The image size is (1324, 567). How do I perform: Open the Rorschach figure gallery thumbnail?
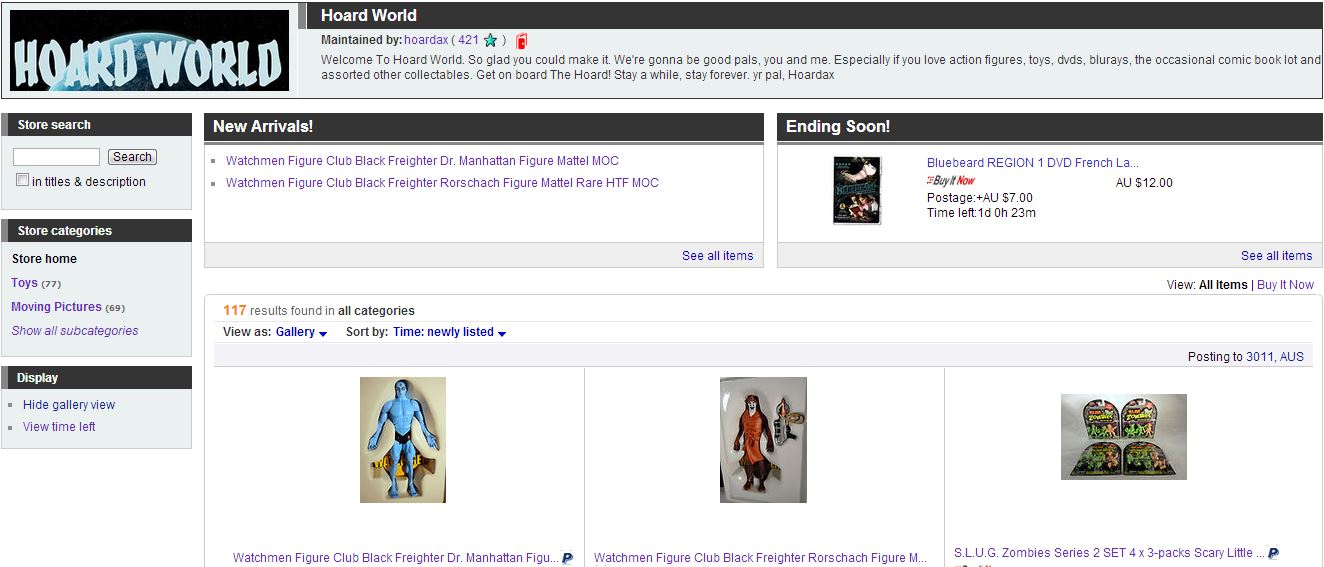(763, 439)
